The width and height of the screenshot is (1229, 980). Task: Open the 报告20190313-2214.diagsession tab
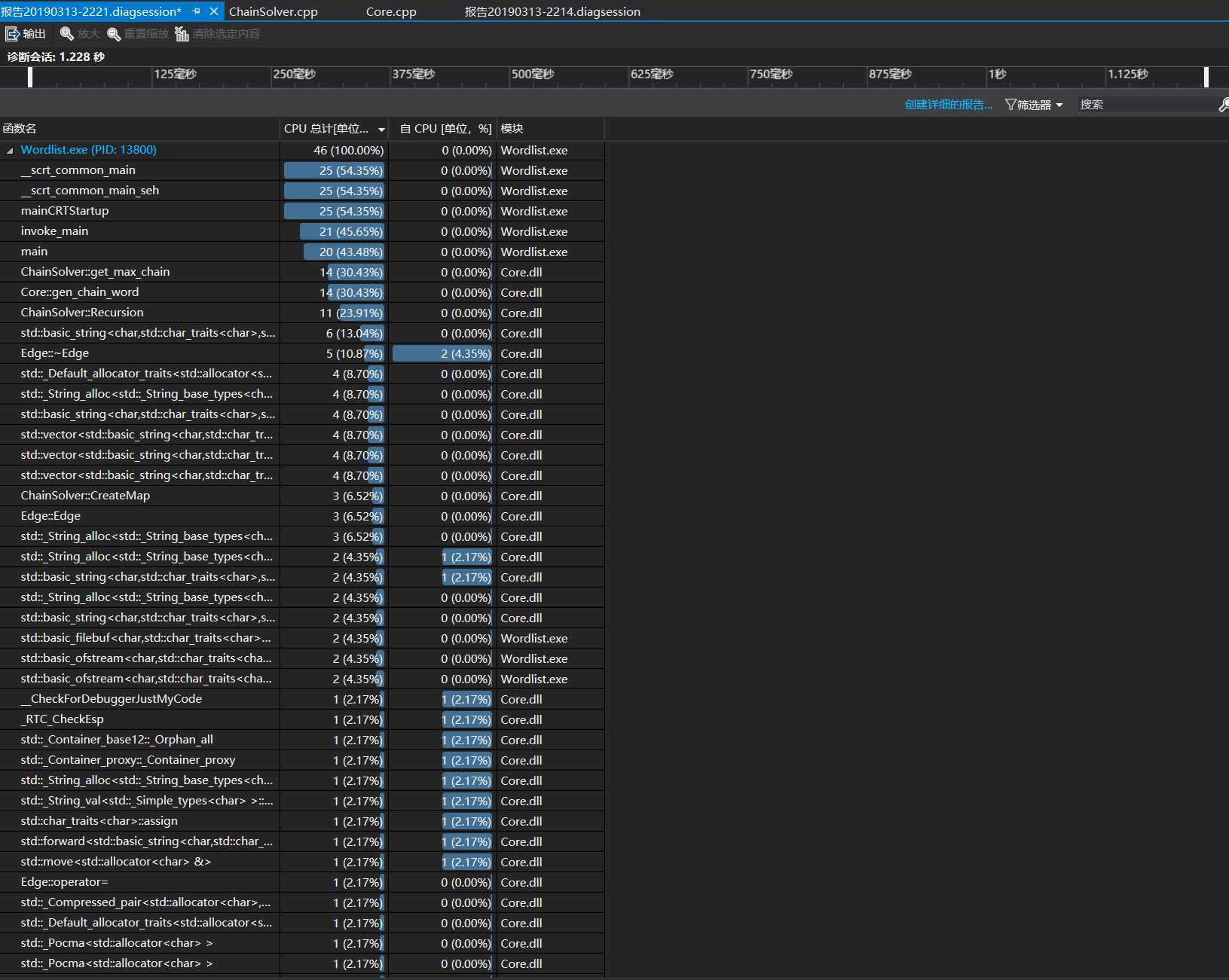coord(552,11)
